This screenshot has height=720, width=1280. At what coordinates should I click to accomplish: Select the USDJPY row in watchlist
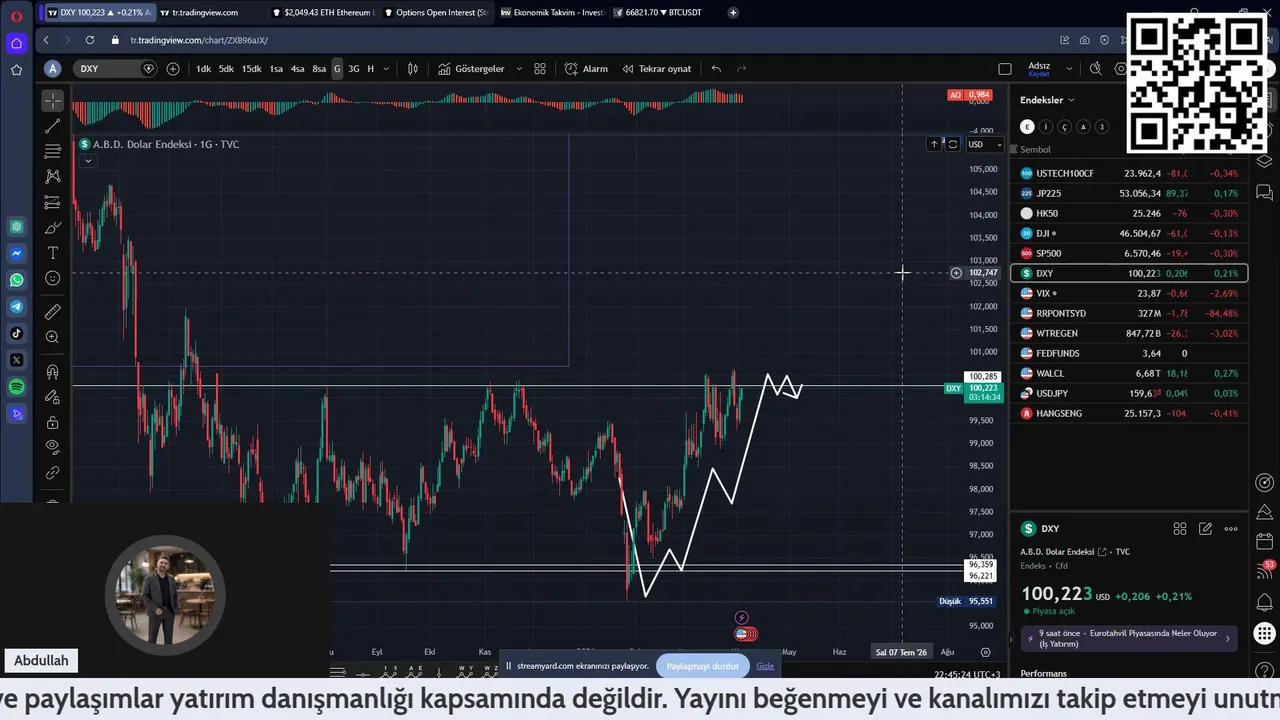[x=1129, y=393]
